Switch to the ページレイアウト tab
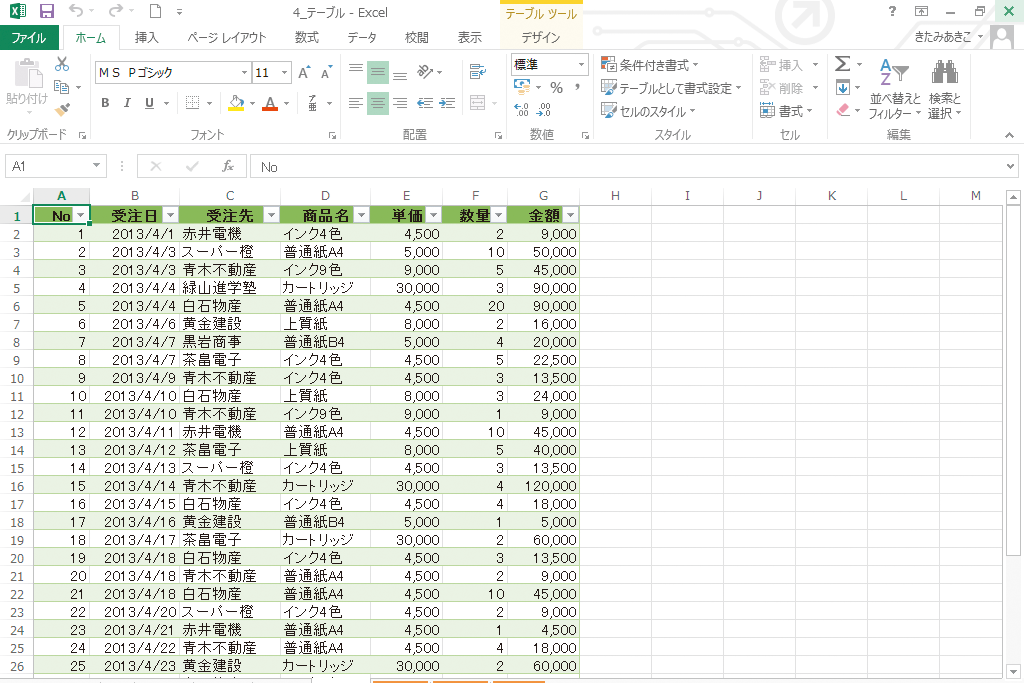1024x683 pixels. click(227, 38)
